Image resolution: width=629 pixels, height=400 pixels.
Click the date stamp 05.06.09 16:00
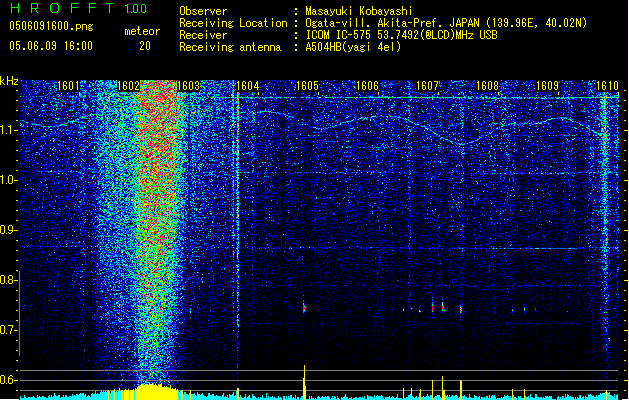(x=51, y=46)
